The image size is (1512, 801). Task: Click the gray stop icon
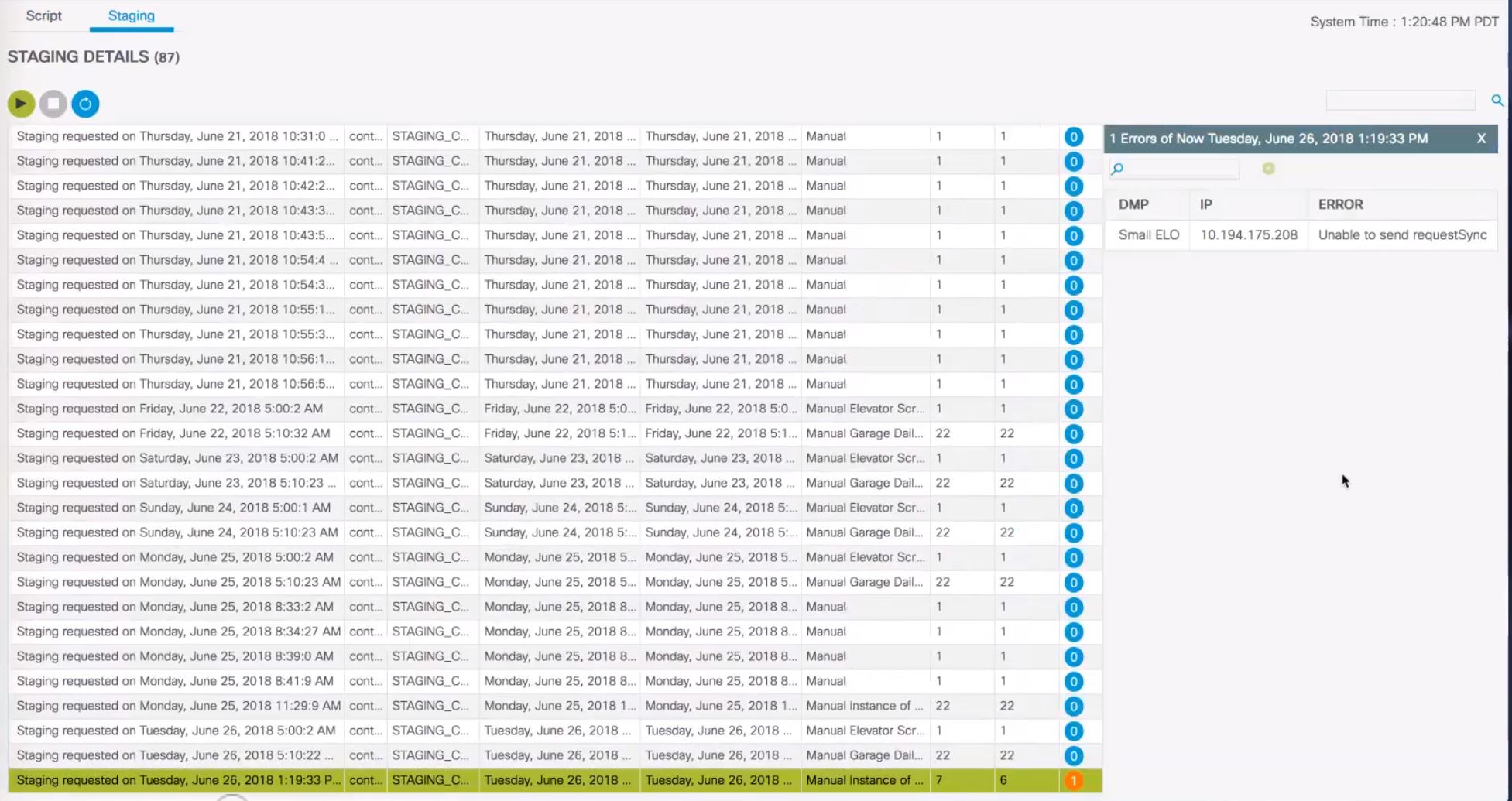pos(53,102)
